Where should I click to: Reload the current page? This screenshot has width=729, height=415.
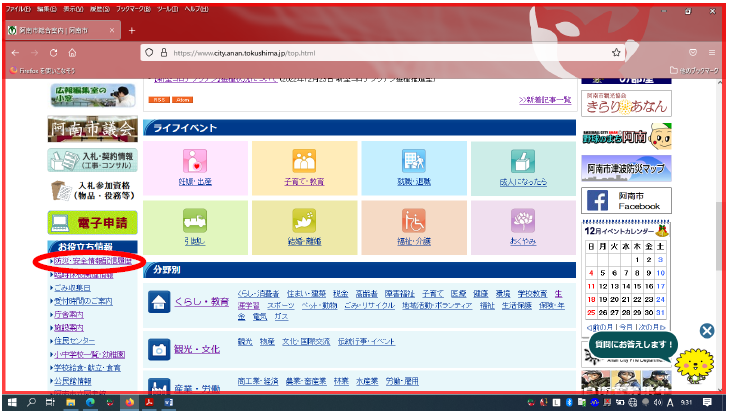[53, 53]
